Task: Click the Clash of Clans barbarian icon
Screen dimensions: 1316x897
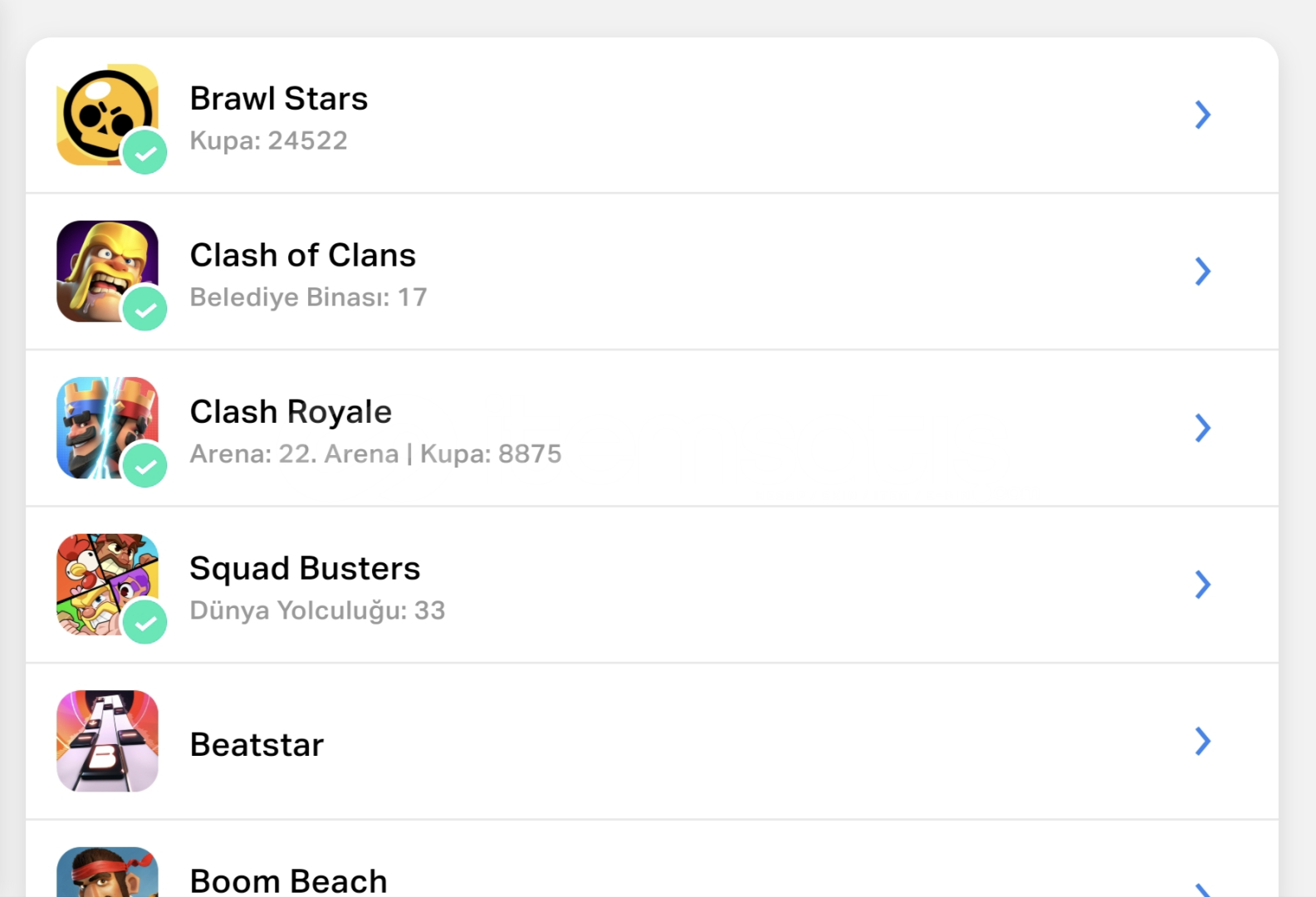Action: click(103, 266)
